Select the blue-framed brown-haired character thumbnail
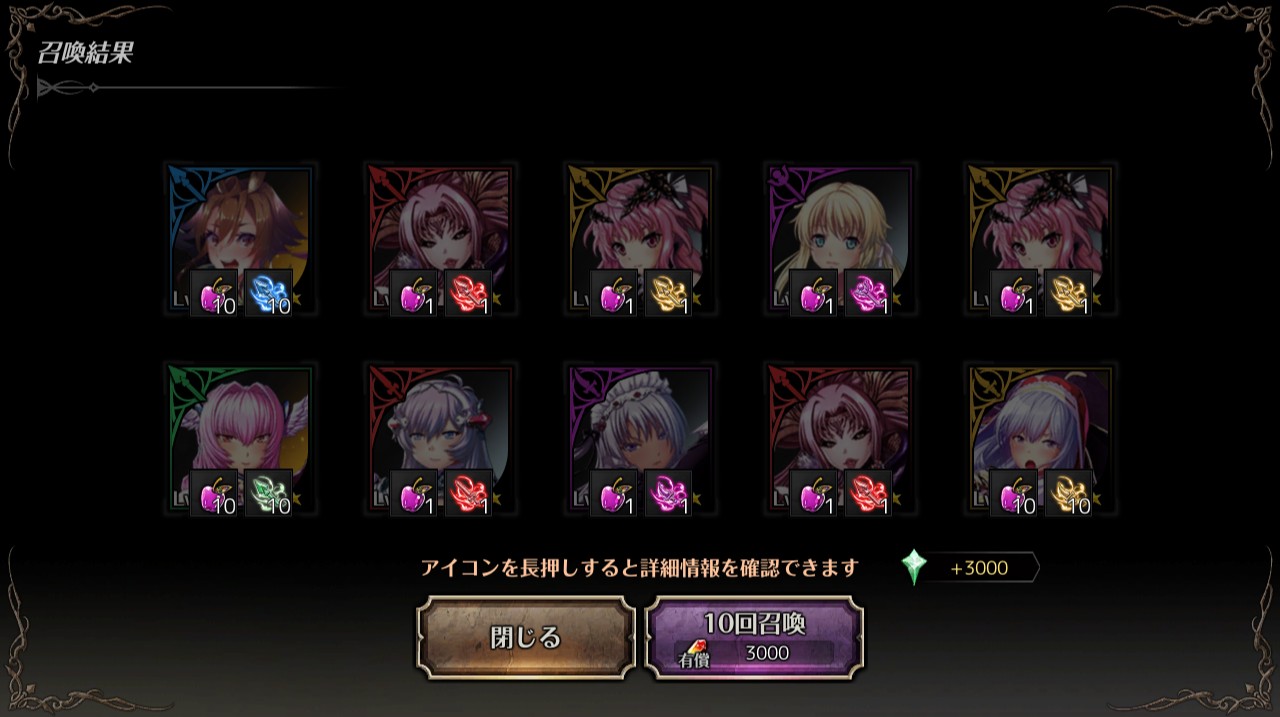The height and width of the screenshot is (717, 1280). click(x=240, y=240)
